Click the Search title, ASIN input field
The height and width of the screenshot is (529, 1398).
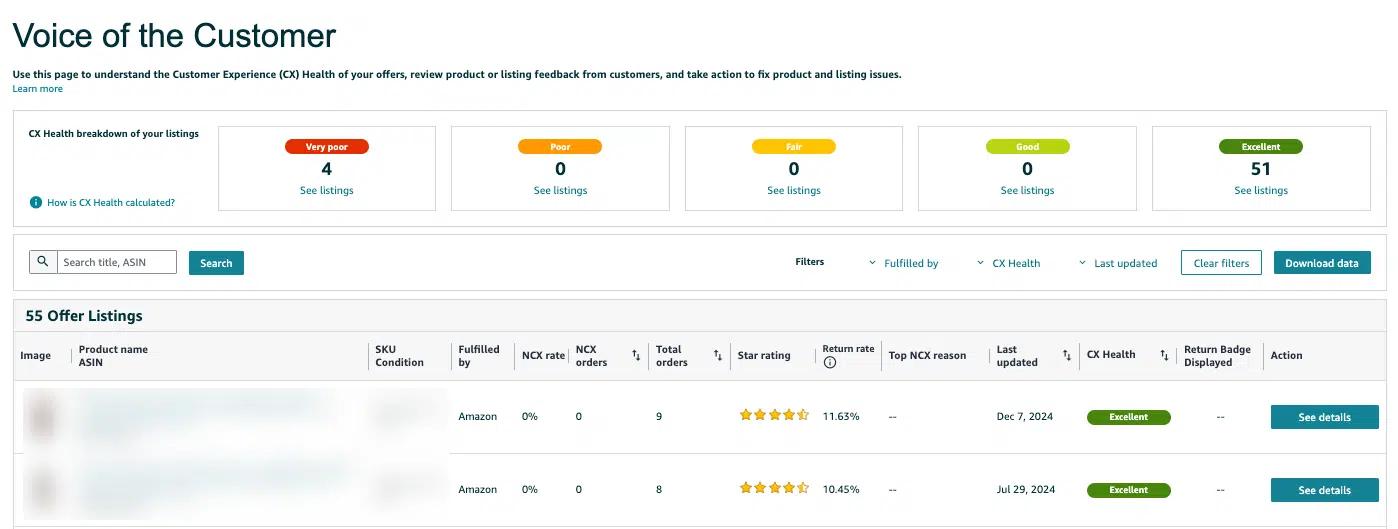pos(117,262)
